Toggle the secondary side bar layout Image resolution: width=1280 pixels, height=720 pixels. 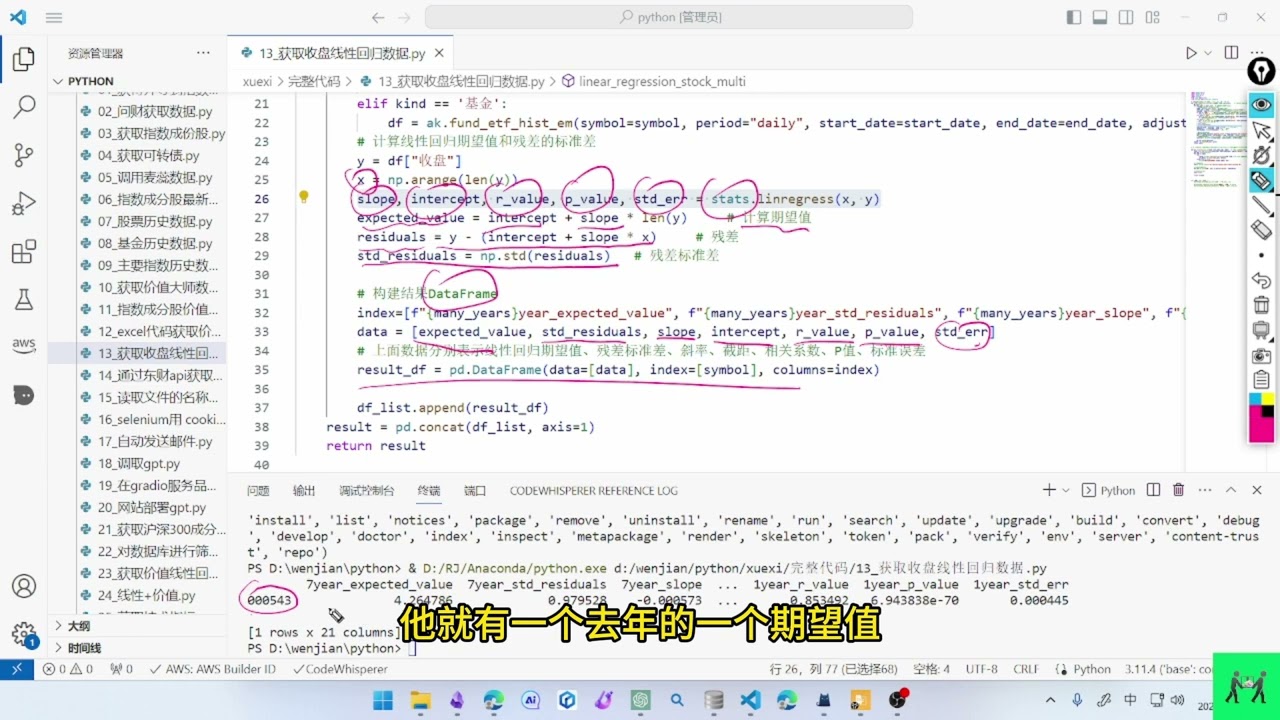tap(1126, 17)
